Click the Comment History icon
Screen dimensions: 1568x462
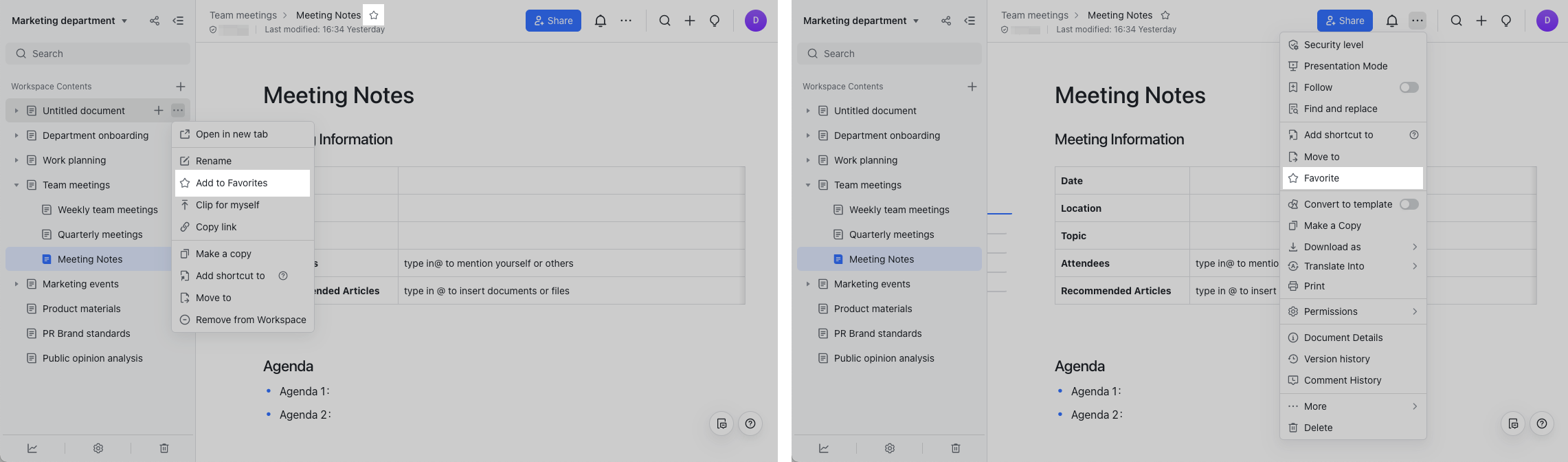[x=1292, y=380]
